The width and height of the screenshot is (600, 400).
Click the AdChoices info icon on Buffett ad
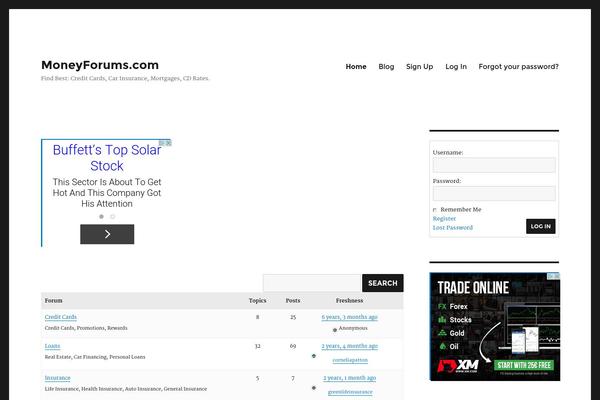(162, 143)
